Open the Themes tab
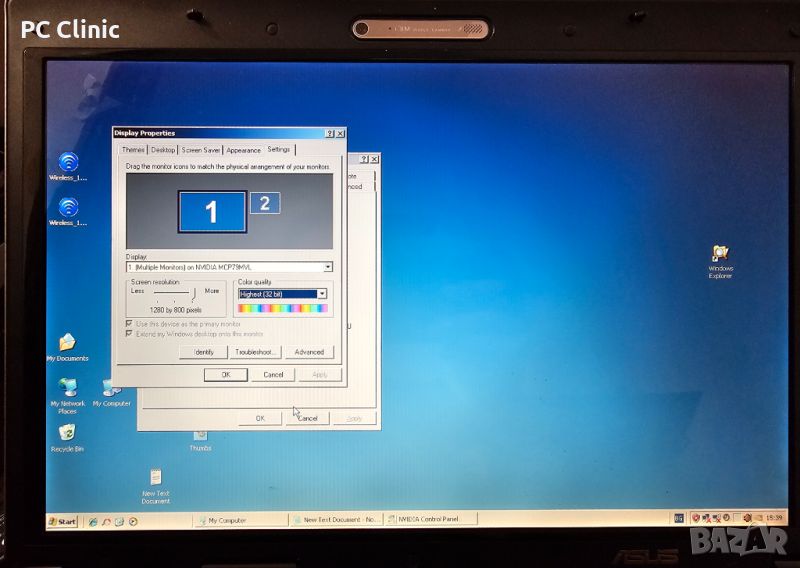 tap(133, 150)
